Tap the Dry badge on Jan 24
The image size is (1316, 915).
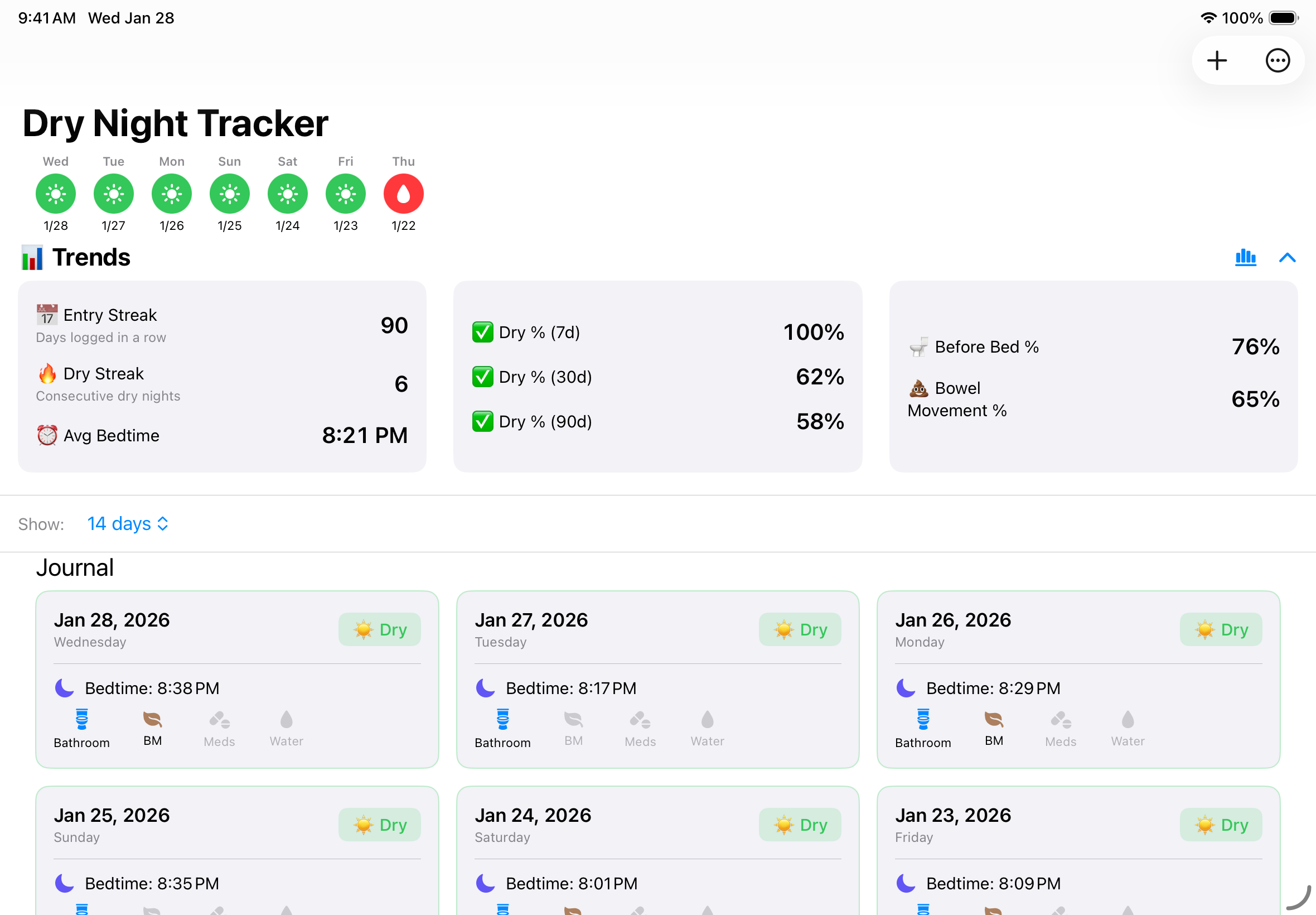800,825
